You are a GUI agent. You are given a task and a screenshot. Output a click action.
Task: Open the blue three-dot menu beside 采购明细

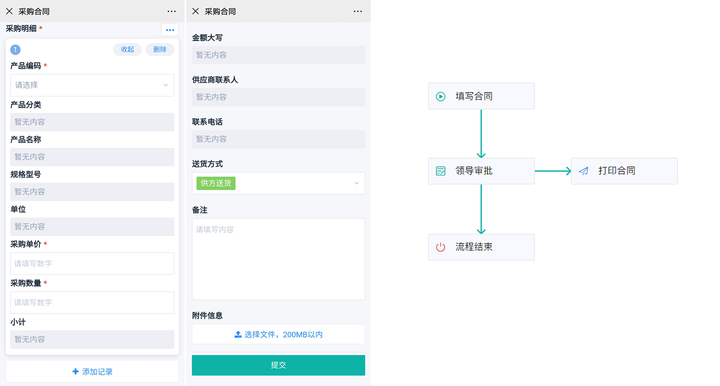pyautogui.click(x=170, y=30)
